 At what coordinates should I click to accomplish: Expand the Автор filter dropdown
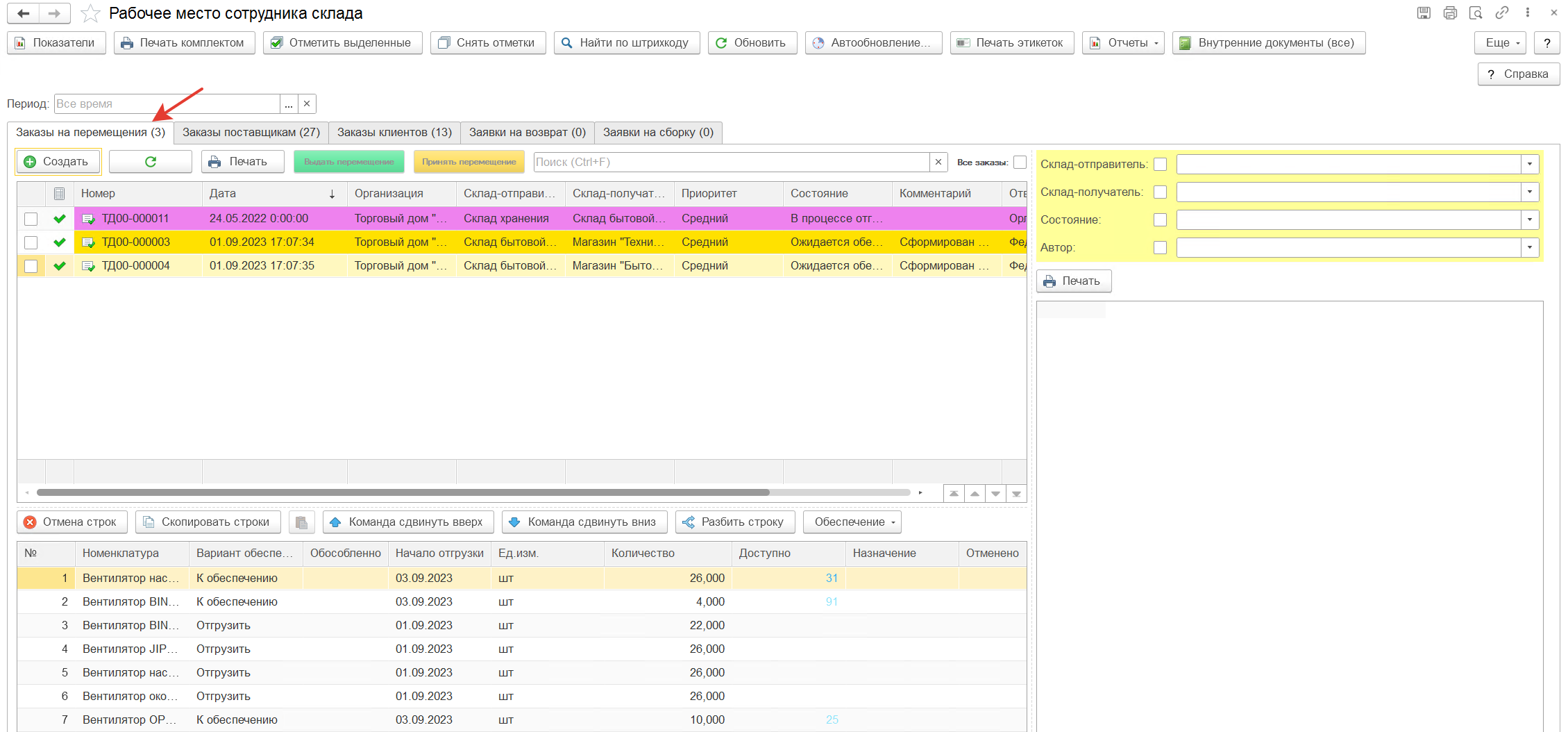(x=1530, y=248)
